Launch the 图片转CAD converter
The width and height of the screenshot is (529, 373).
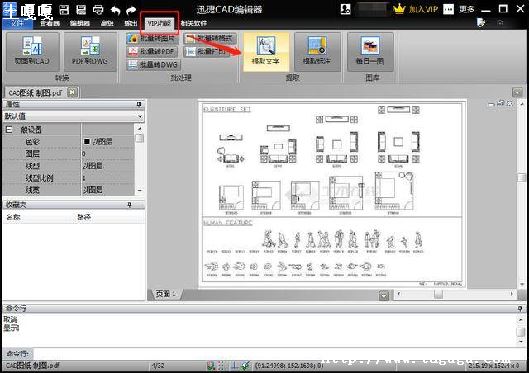click(33, 51)
